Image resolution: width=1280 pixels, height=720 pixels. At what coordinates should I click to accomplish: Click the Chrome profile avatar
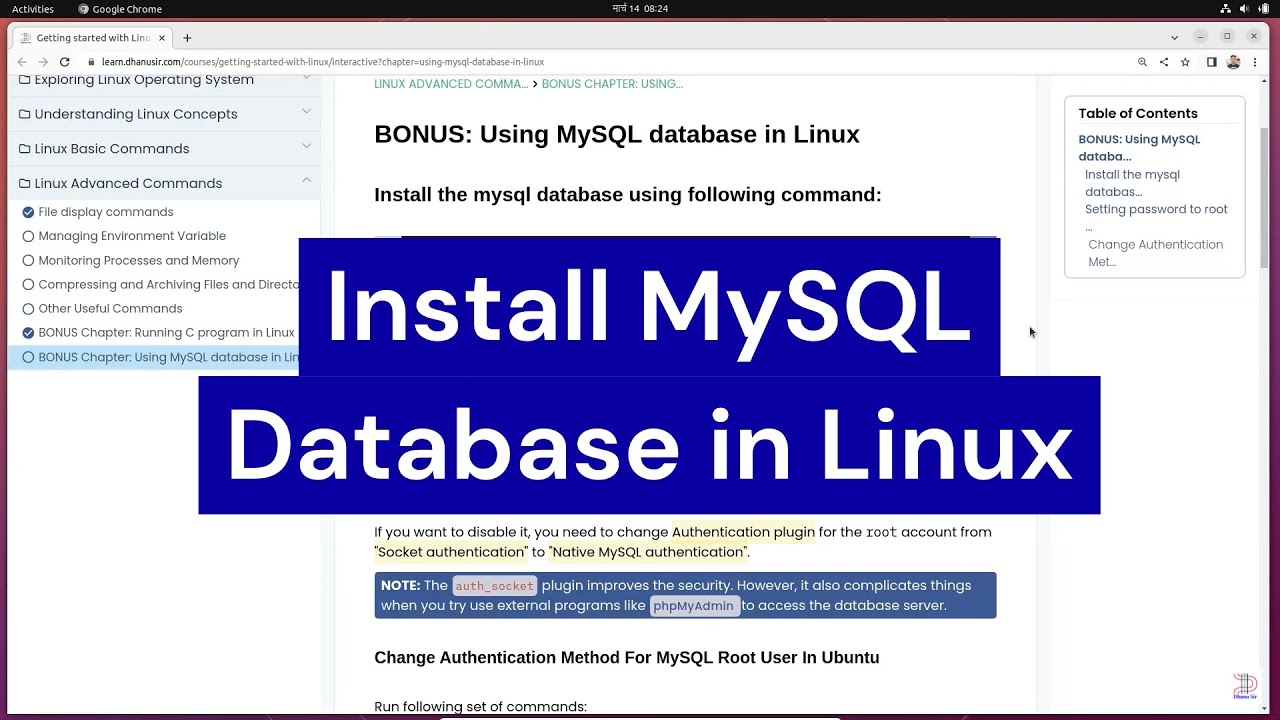(1233, 62)
